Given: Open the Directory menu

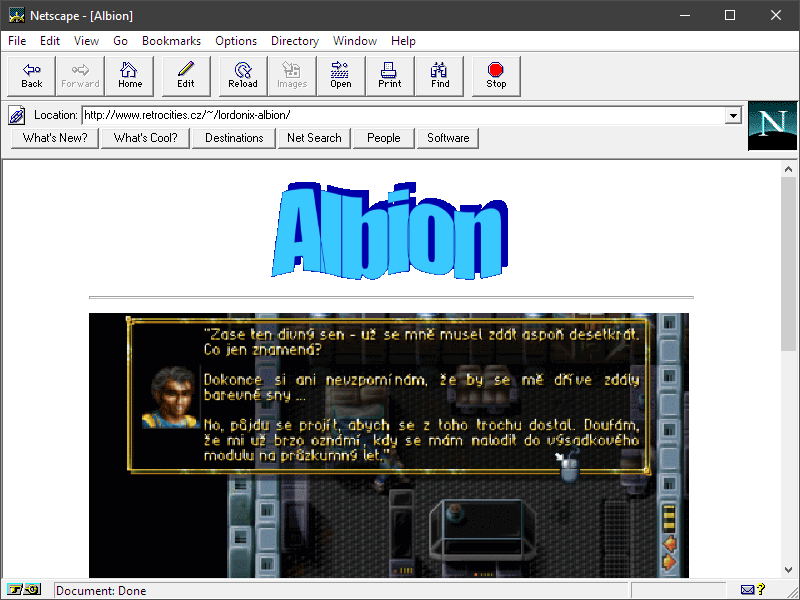Looking at the screenshot, I should tap(295, 41).
